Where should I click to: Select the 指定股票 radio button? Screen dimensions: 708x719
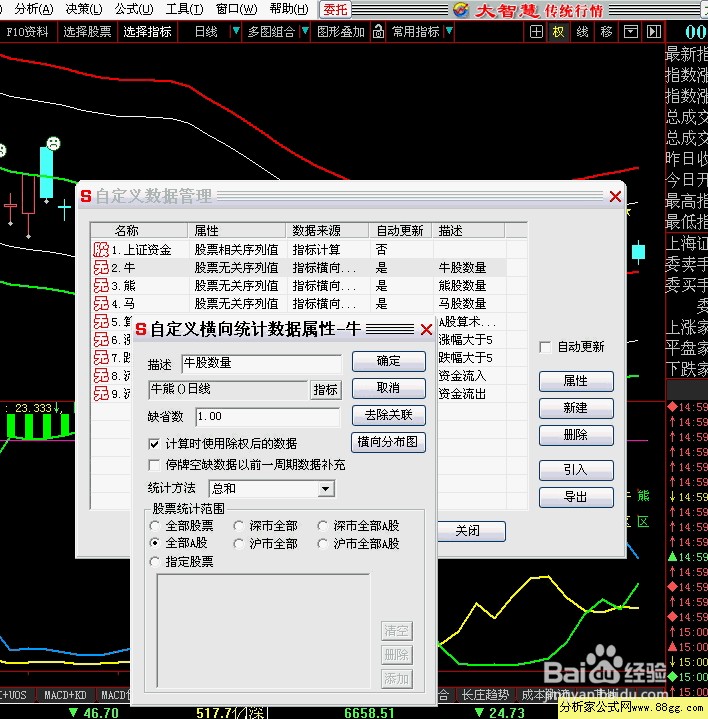coord(155,561)
